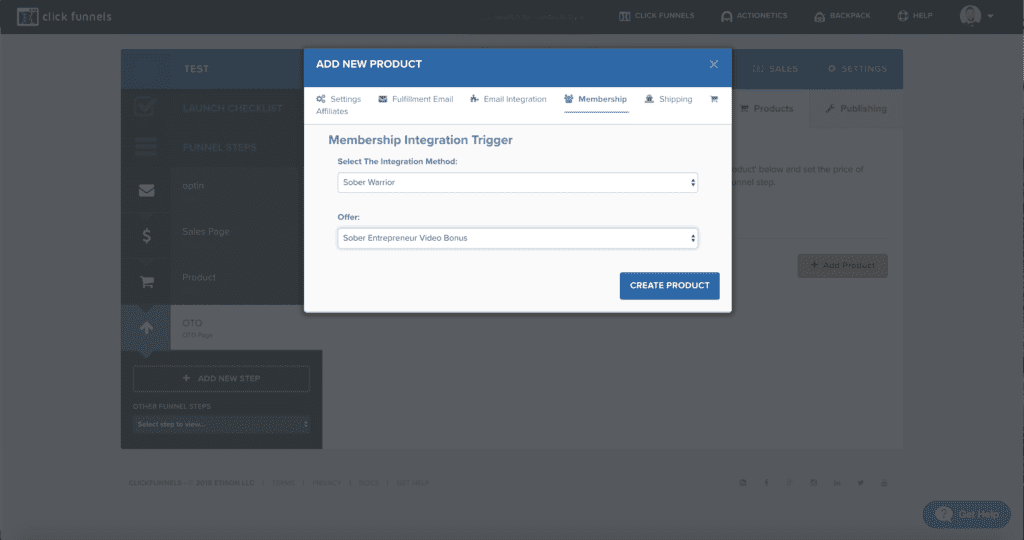Open the Get Help chat widget
This screenshot has width=1024, height=540.
[967, 515]
